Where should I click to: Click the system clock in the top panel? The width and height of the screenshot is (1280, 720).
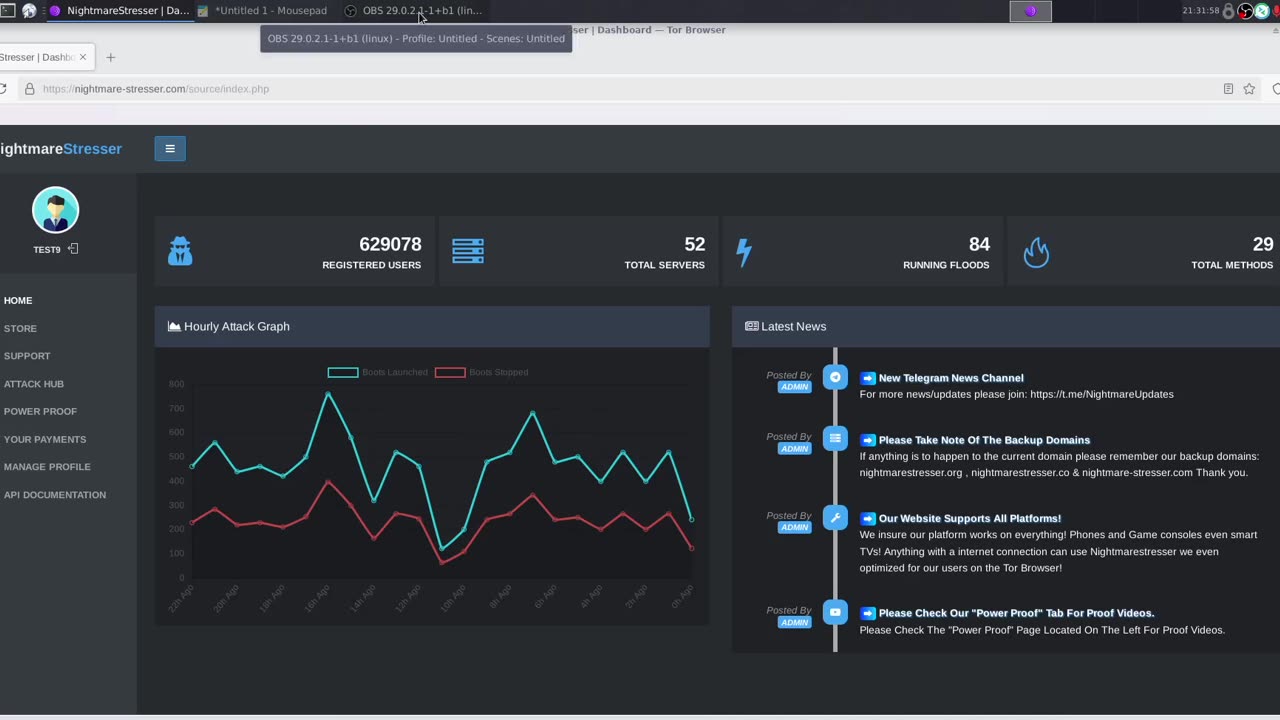[1200, 11]
